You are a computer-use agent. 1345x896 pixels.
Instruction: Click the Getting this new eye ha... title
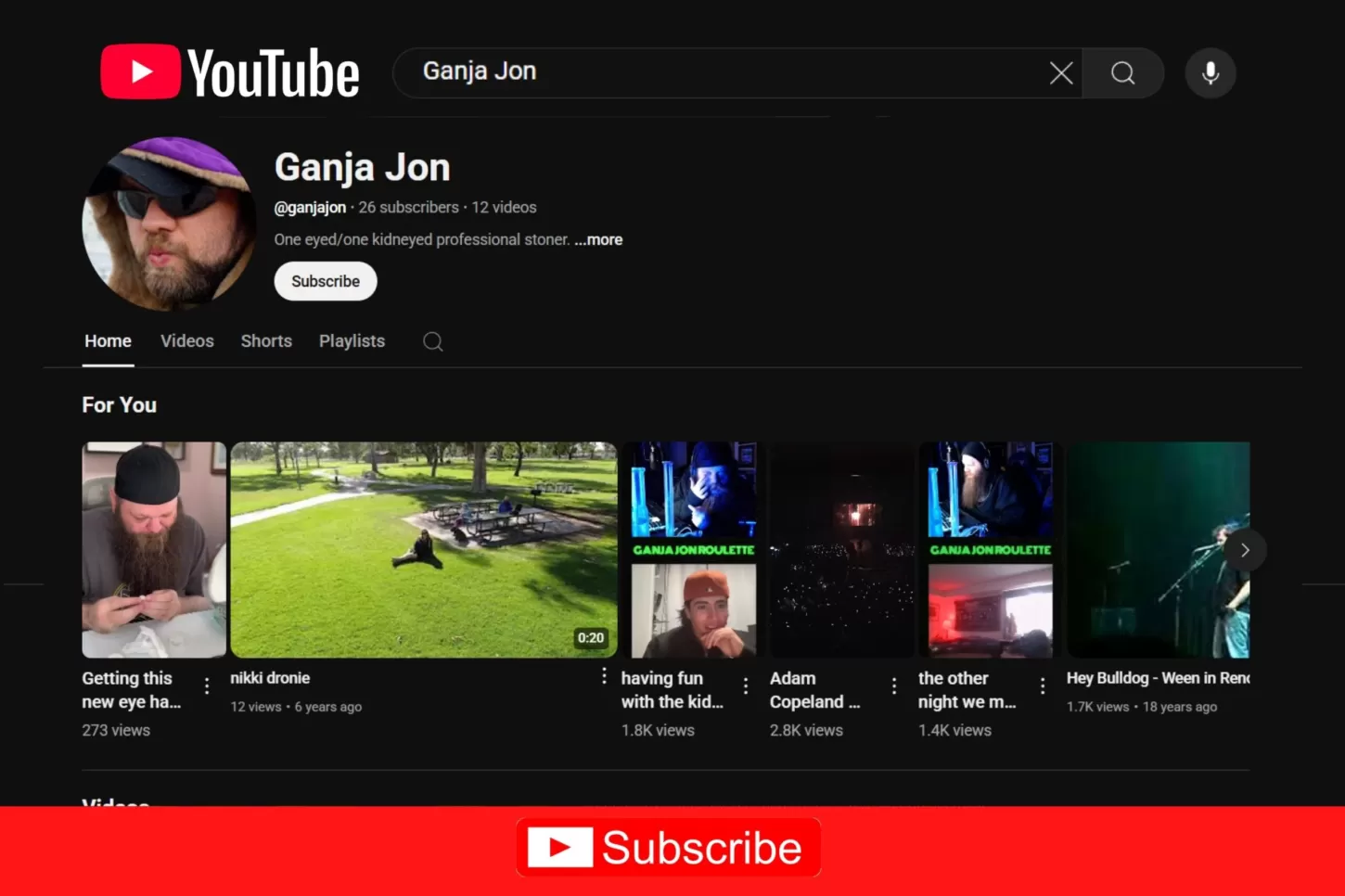pos(132,690)
